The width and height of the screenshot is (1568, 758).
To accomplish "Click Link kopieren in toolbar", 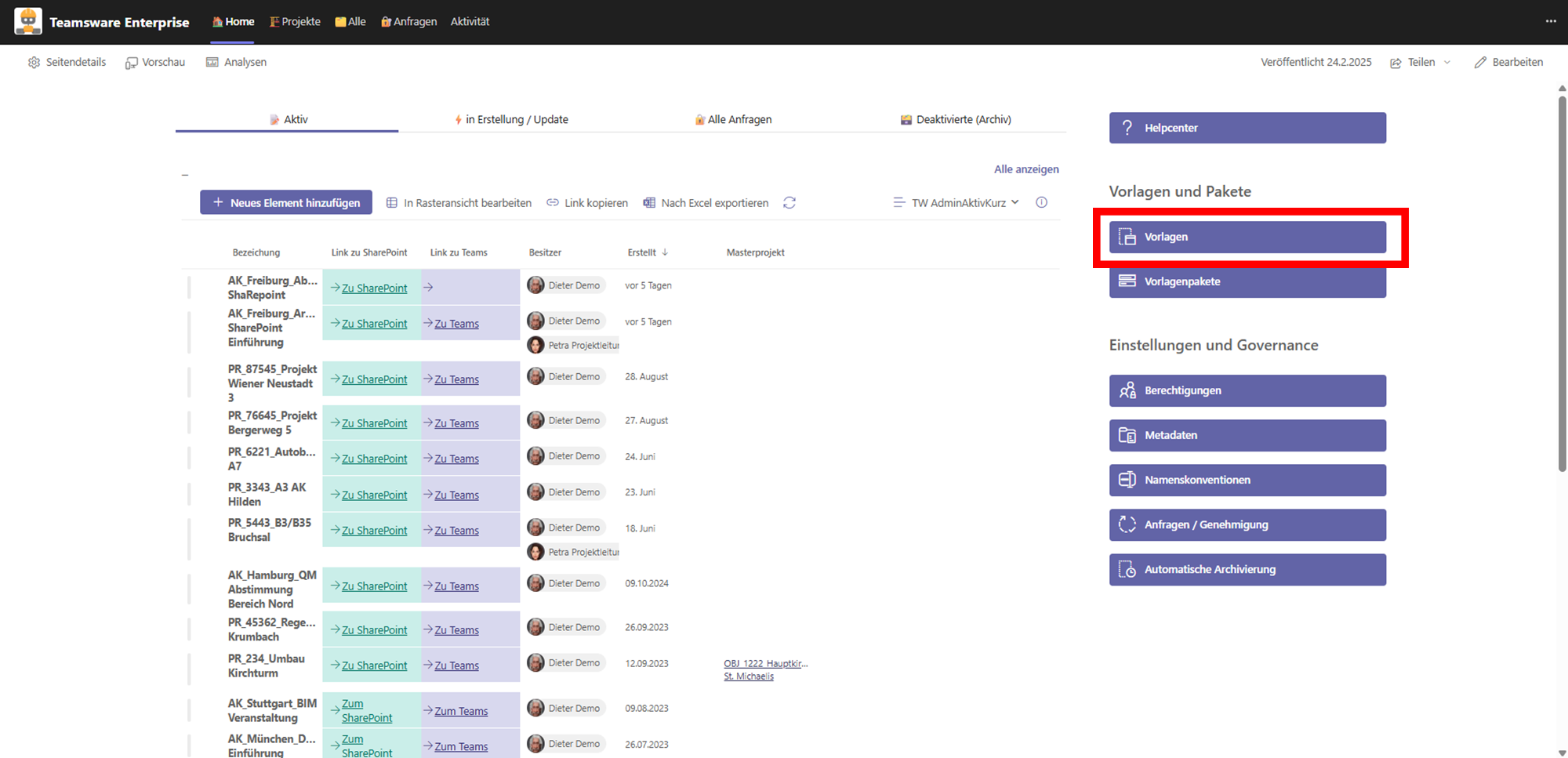I will pos(587,203).
